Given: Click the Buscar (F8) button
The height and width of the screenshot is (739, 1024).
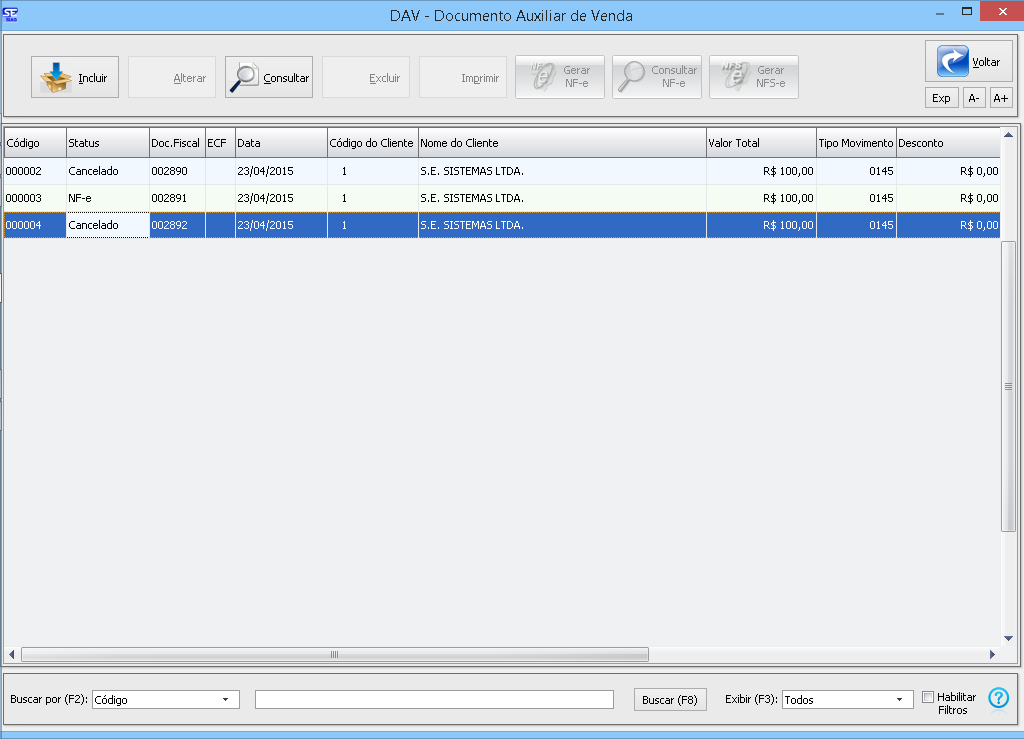Looking at the screenshot, I should pos(669,700).
